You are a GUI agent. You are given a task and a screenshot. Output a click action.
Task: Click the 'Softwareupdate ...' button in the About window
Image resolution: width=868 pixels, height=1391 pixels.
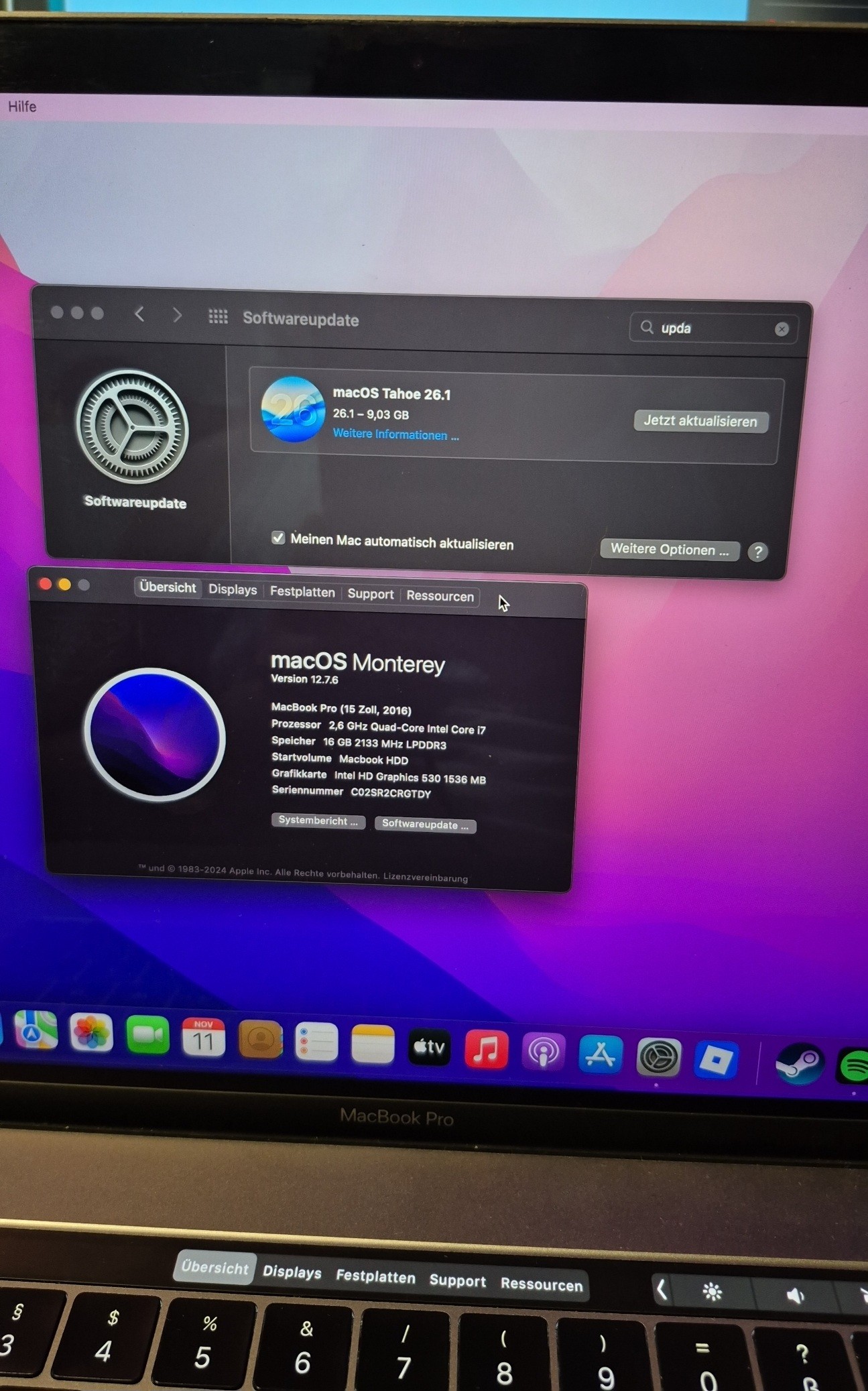coord(425,825)
